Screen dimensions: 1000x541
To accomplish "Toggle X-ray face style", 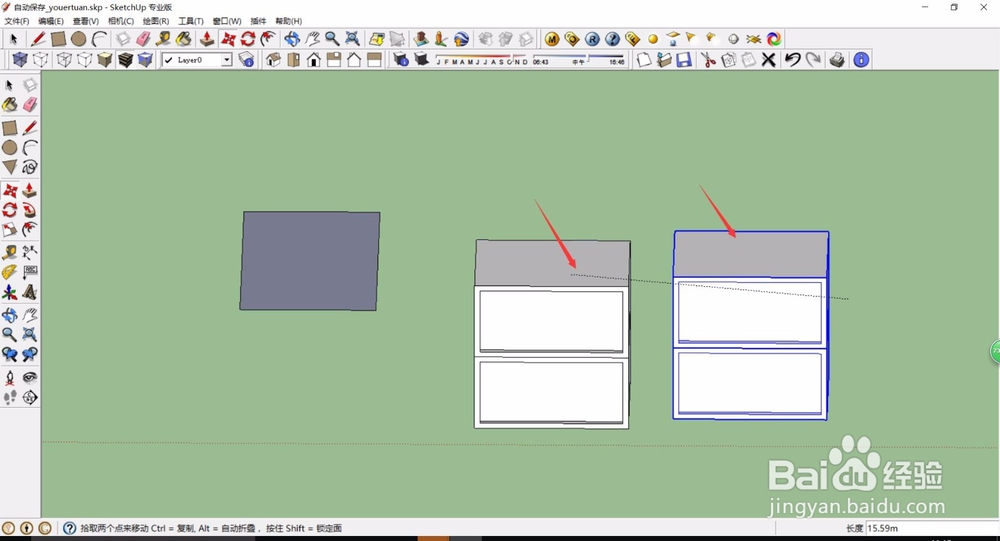I will tap(20, 60).
